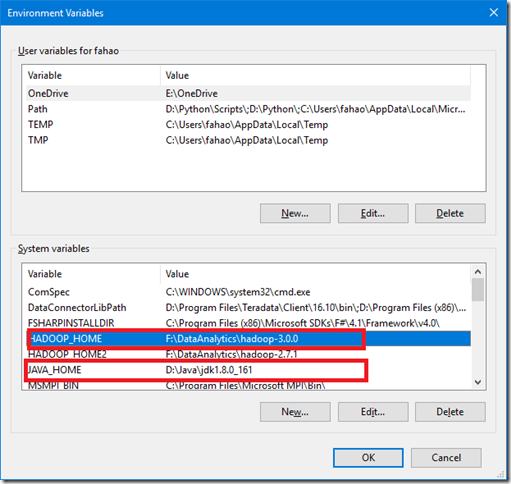Select the OneDrive user variable row
Viewport: 511px width, 484px height.
248,93
